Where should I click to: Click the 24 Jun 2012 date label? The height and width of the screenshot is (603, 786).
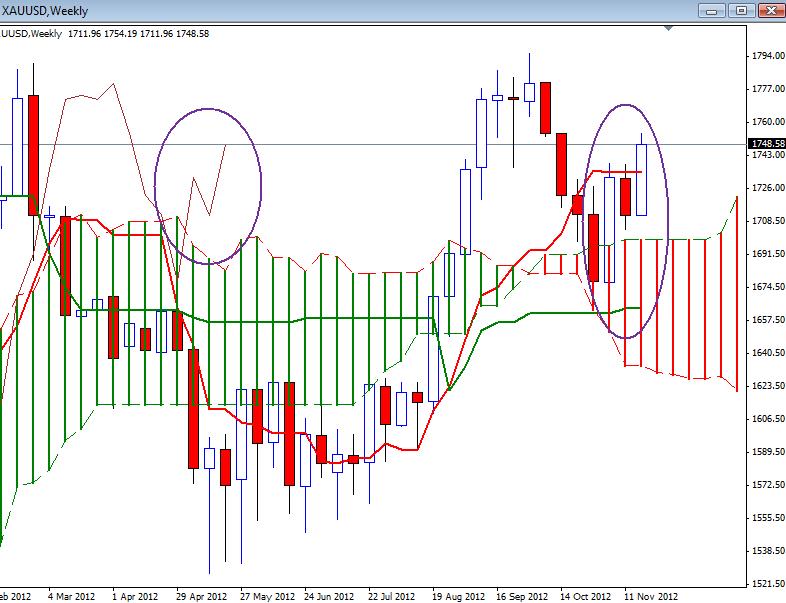pyautogui.click(x=329, y=596)
